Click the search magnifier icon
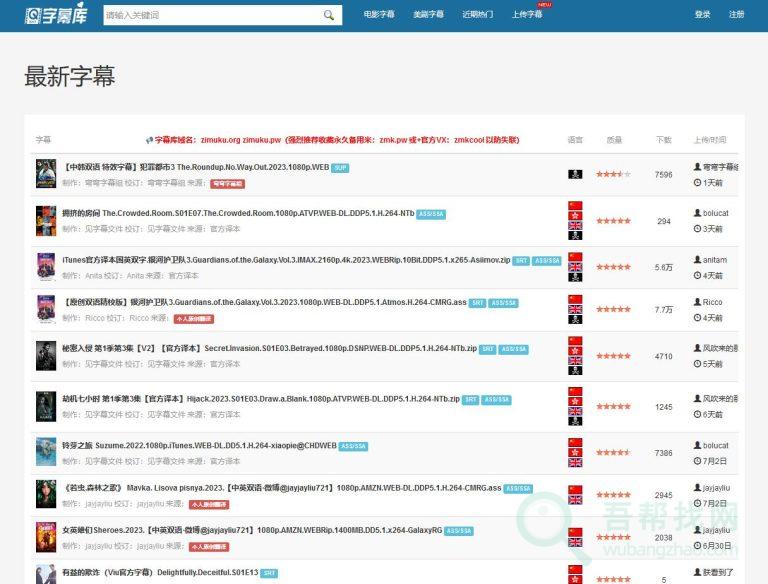 (329, 15)
